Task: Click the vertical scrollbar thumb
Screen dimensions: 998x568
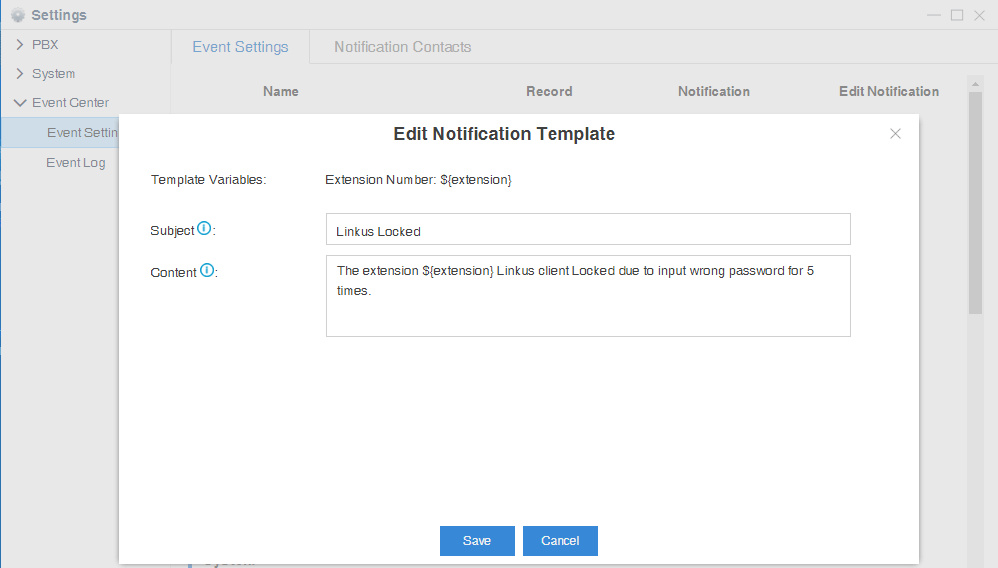Action: (975, 202)
